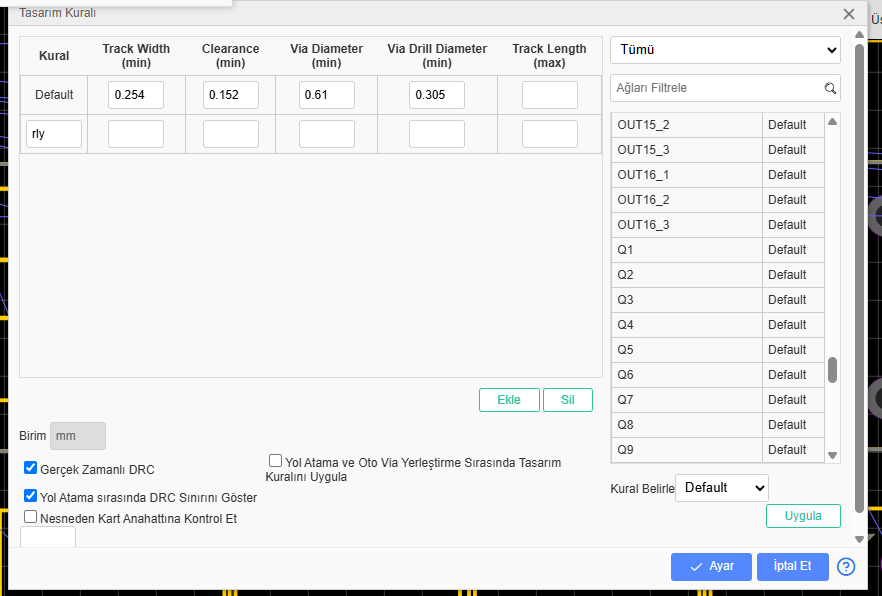Select net Q8 in the list
882x596 pixels.
[687, 425]
